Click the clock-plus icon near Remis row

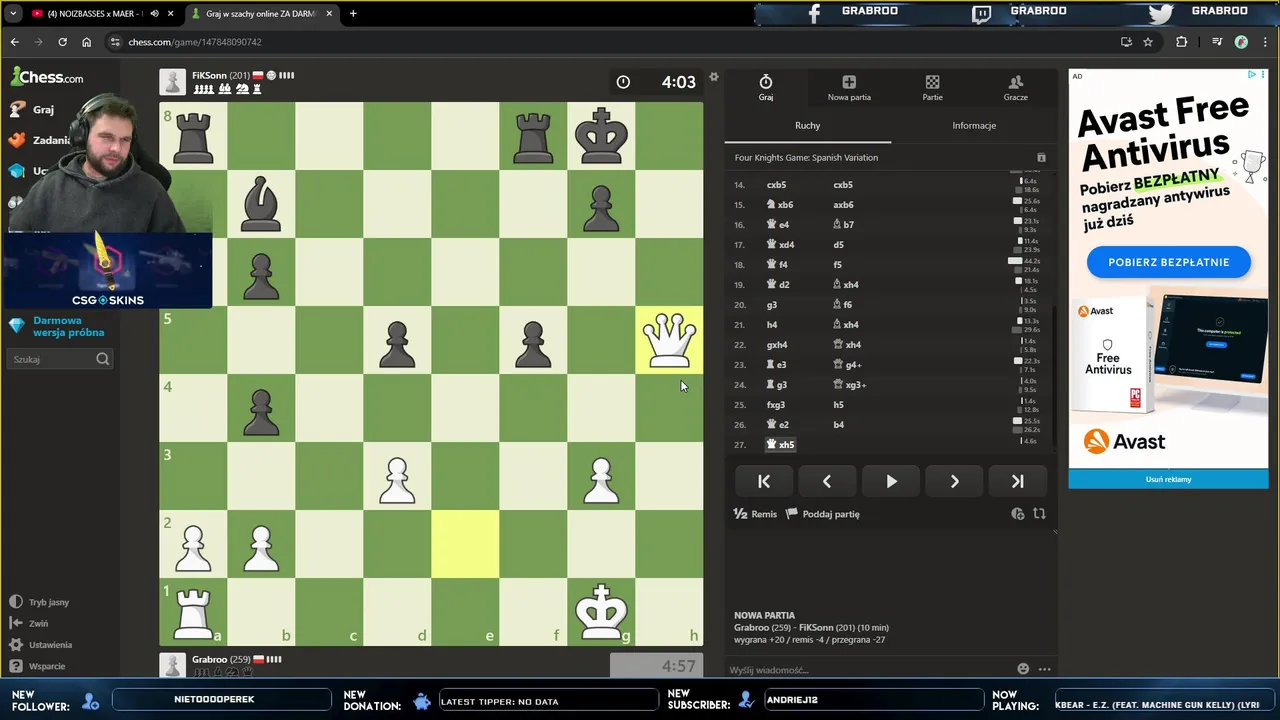1017,514
